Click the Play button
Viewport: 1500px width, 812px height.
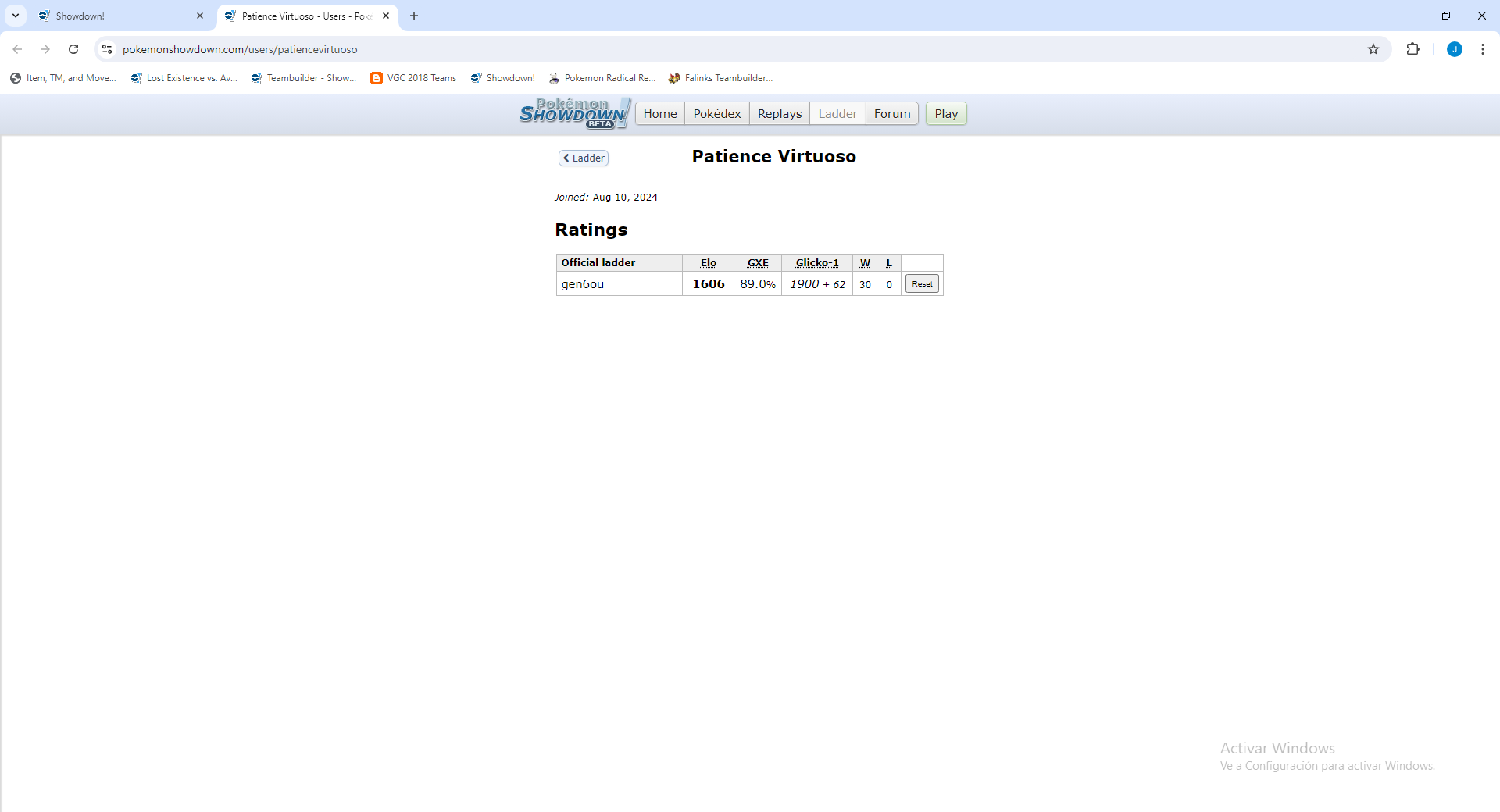pyautogui.click(x=946, y=114)
